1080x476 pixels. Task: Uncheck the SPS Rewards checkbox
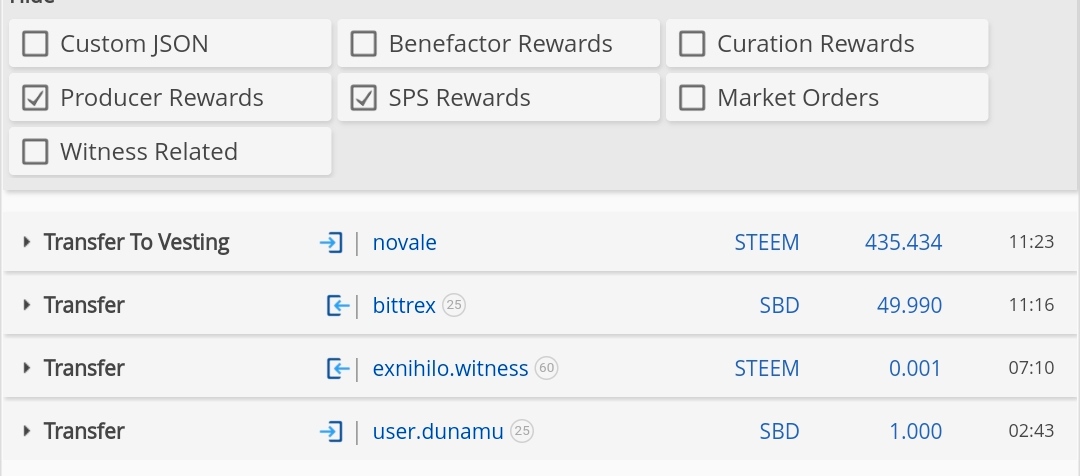pyautogui.click(x=364, y=98)
